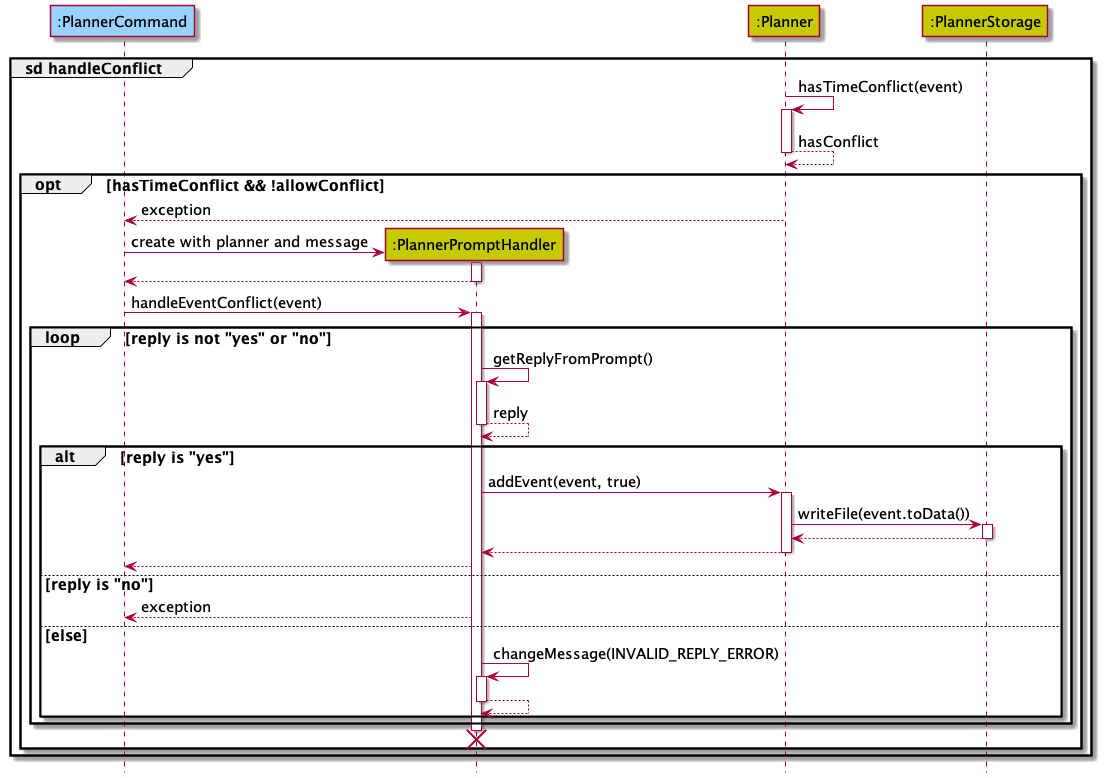Click the destruction X below PlannerPromptHandler
1104x778 pixels.
pyautogui.click(x=476, y=739)
